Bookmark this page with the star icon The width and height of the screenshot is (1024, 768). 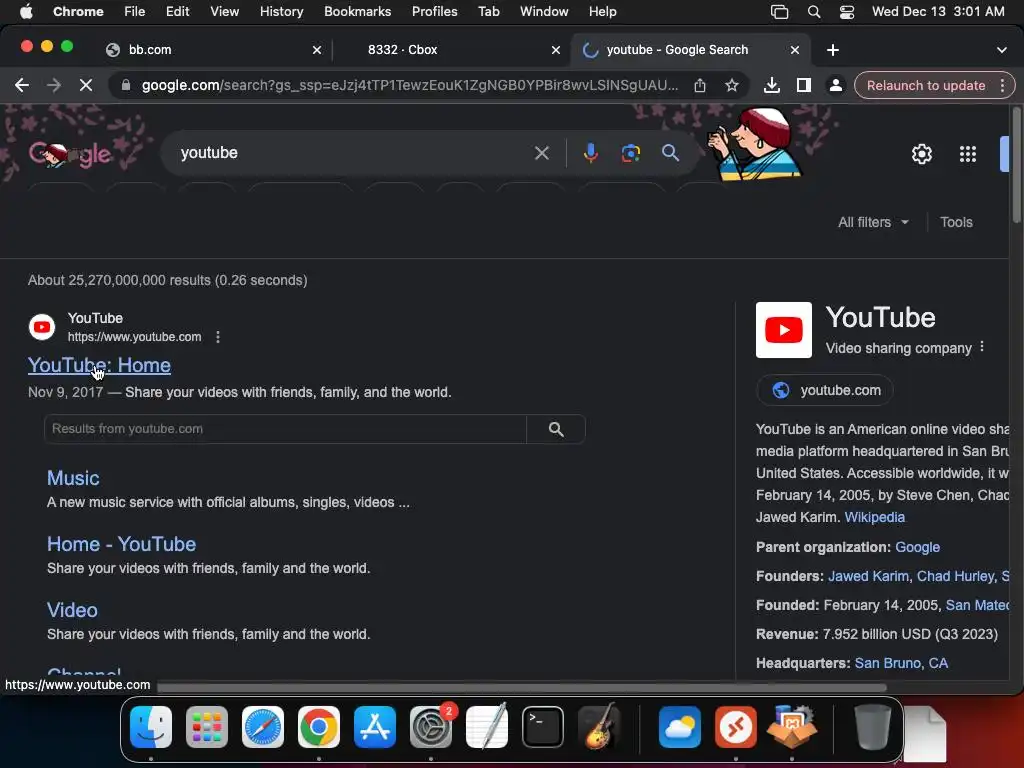click(x=731, y=86)
